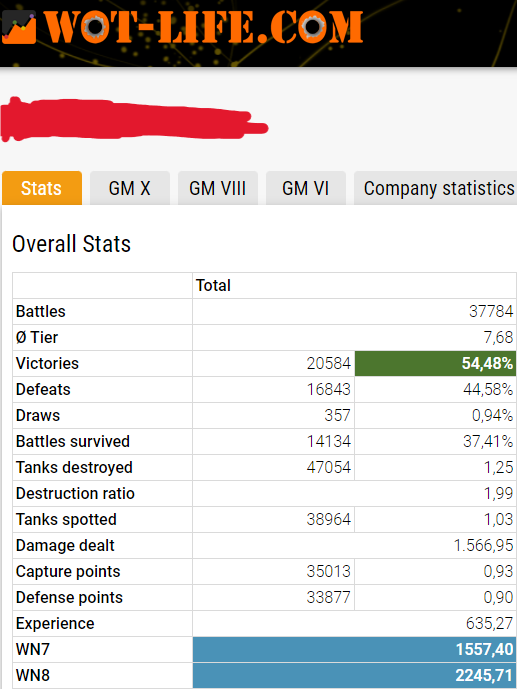Select the Victories row label
517x689 pixels.
[47, 363]
